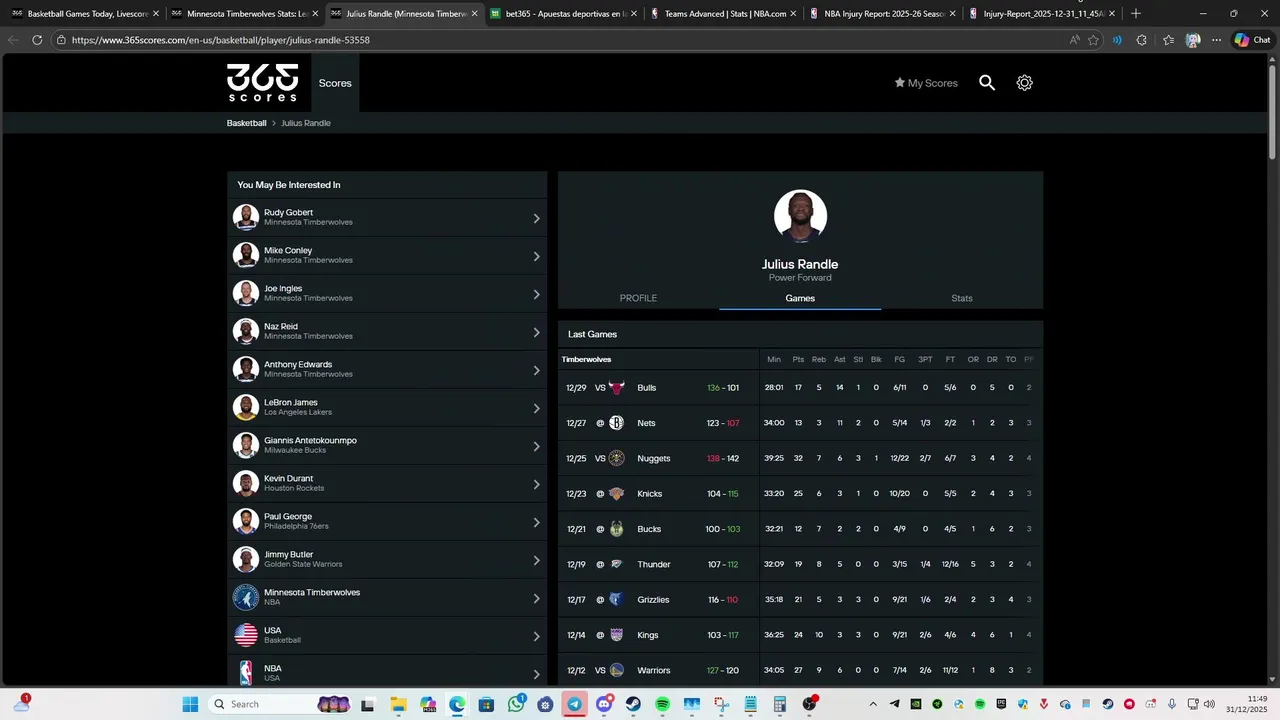The image size is (1280, 720).
Task: Open Spotify from the taskbar
Action: click(x=662, y=704)
